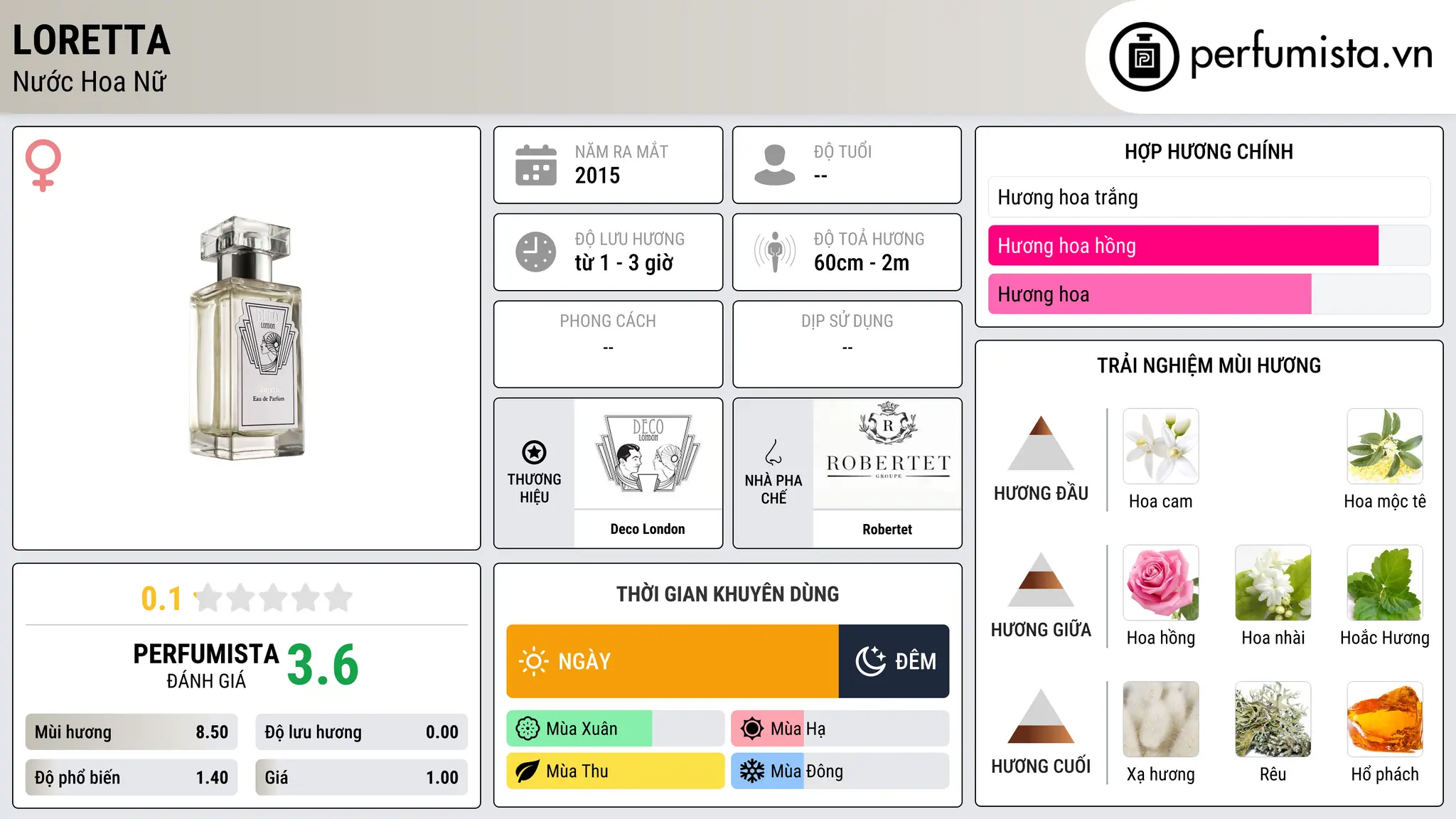Click the light pink Hương hoa accord bar
This screenshot has height=819, width=1456.
(x=1209, y=294)
